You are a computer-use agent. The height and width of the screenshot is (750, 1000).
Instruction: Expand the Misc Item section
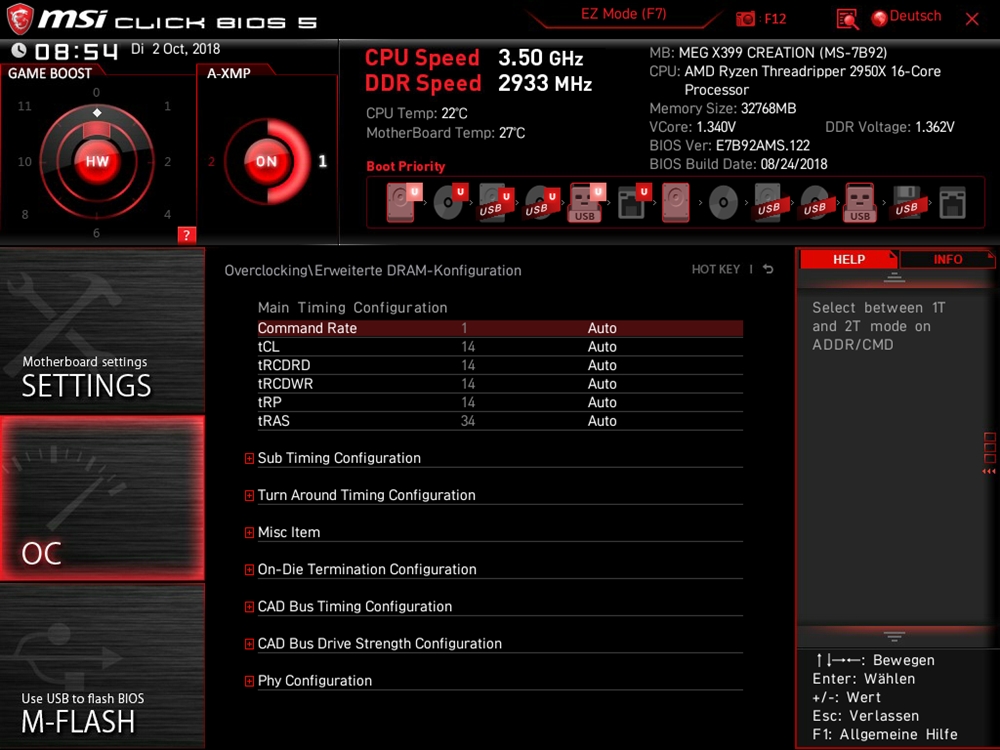[x=249, y=533]
